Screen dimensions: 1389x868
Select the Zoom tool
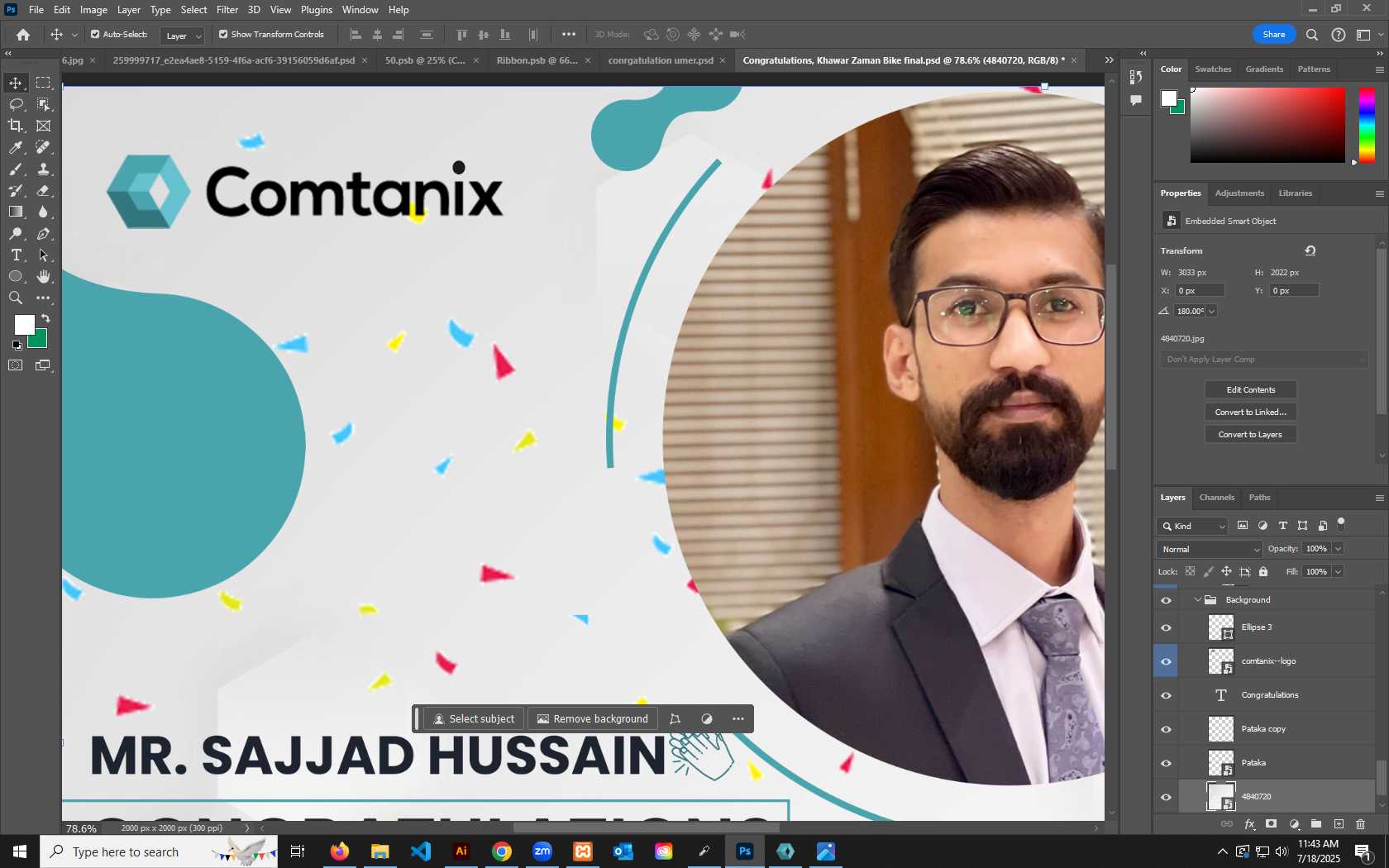(x=16, y=298)
